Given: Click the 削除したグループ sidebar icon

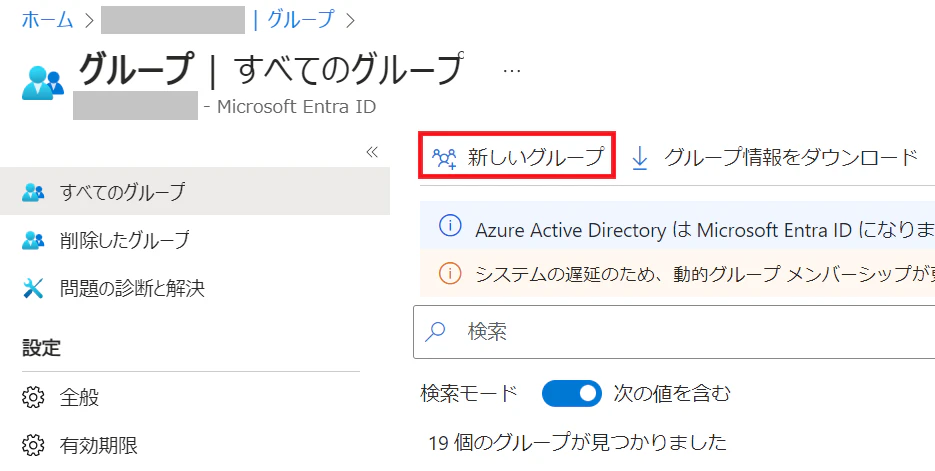Looking at the screenshot, I should click(x=33, y=240).
